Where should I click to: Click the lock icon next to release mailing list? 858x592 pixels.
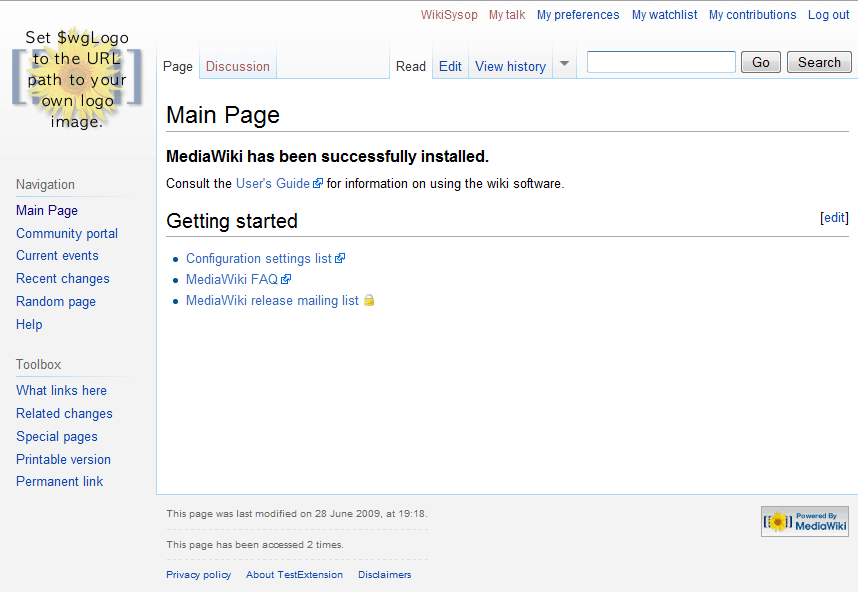pos(368,300)
